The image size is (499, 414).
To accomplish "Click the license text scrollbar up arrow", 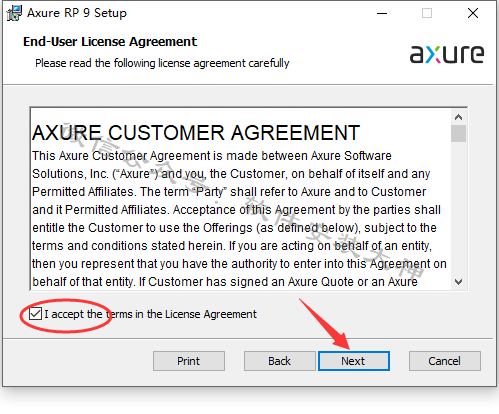I will click(x=459, y=117).
